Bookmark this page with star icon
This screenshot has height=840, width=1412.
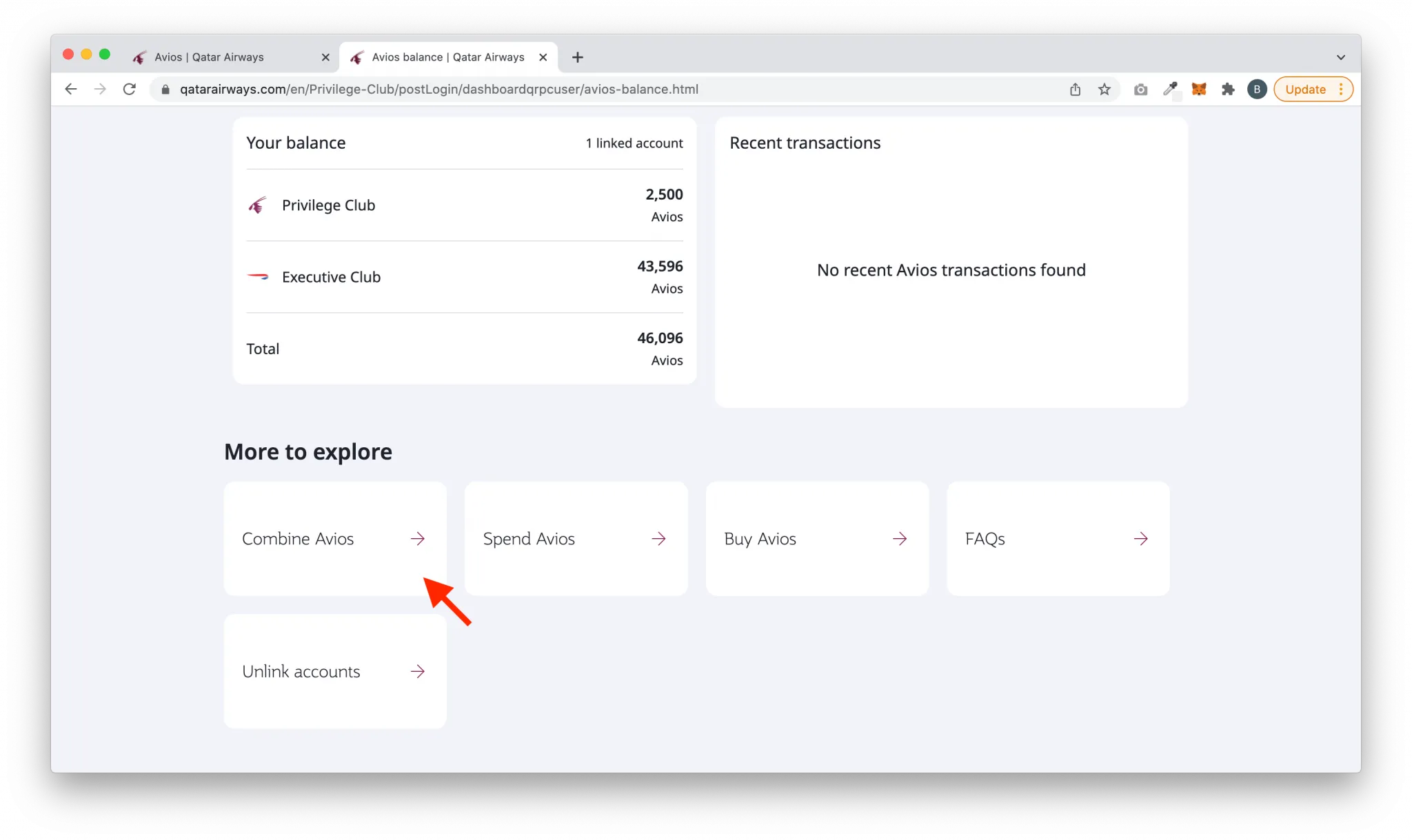coord(1105,90)
